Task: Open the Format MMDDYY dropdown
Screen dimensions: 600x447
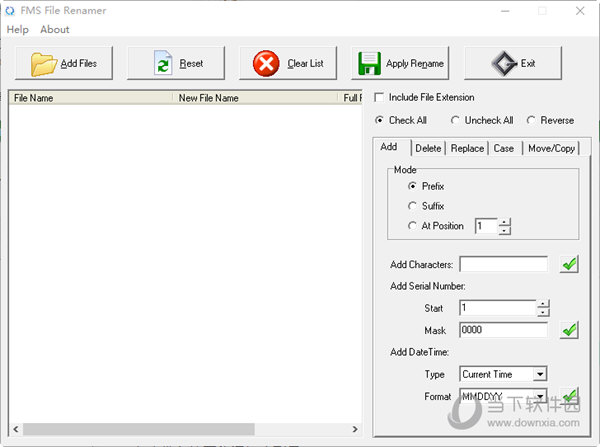Action: (x=540, y=396)
